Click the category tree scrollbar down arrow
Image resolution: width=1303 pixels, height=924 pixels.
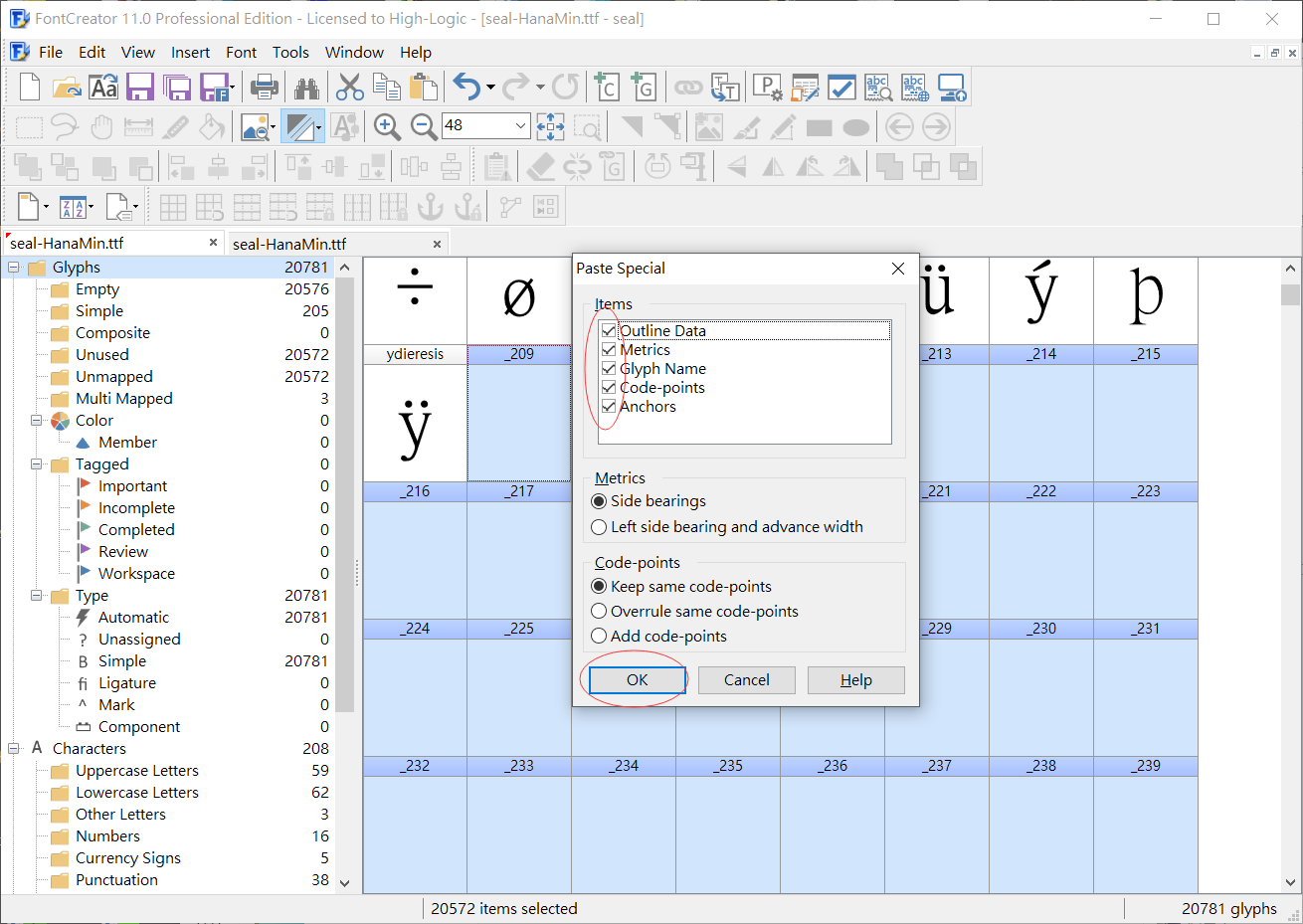pyautogui.click(x=345, y=882)
